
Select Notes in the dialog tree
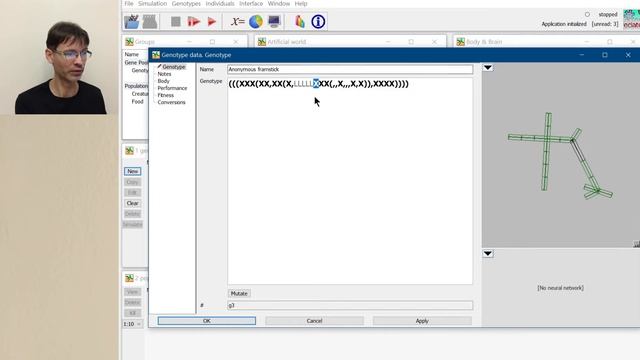164,74
